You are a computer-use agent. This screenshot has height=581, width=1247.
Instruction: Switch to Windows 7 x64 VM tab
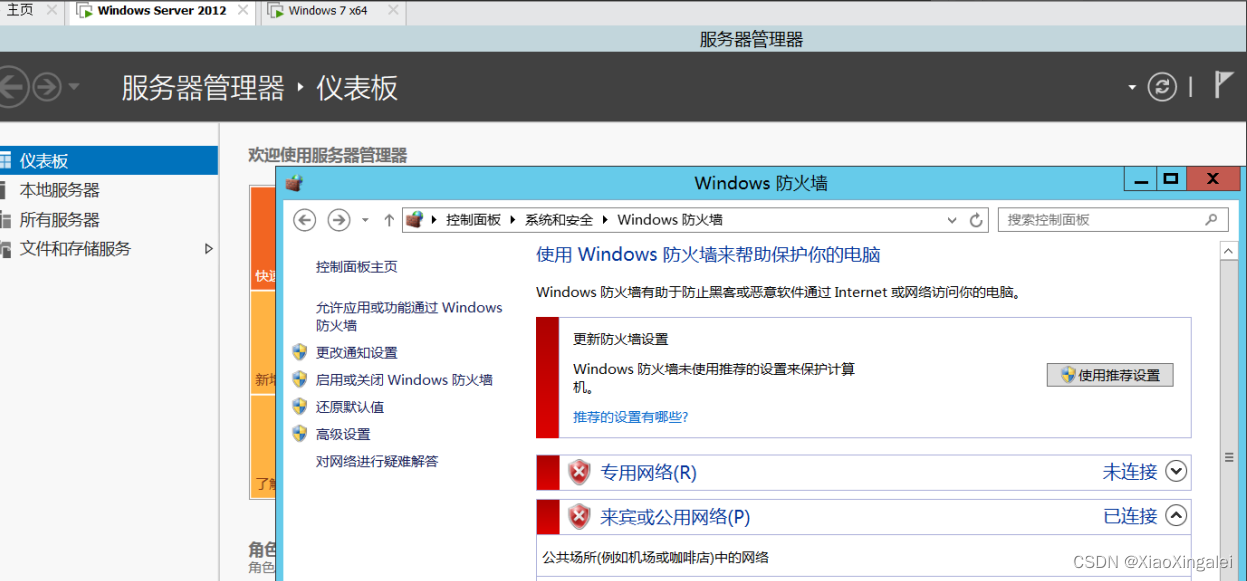coord(327,11)
